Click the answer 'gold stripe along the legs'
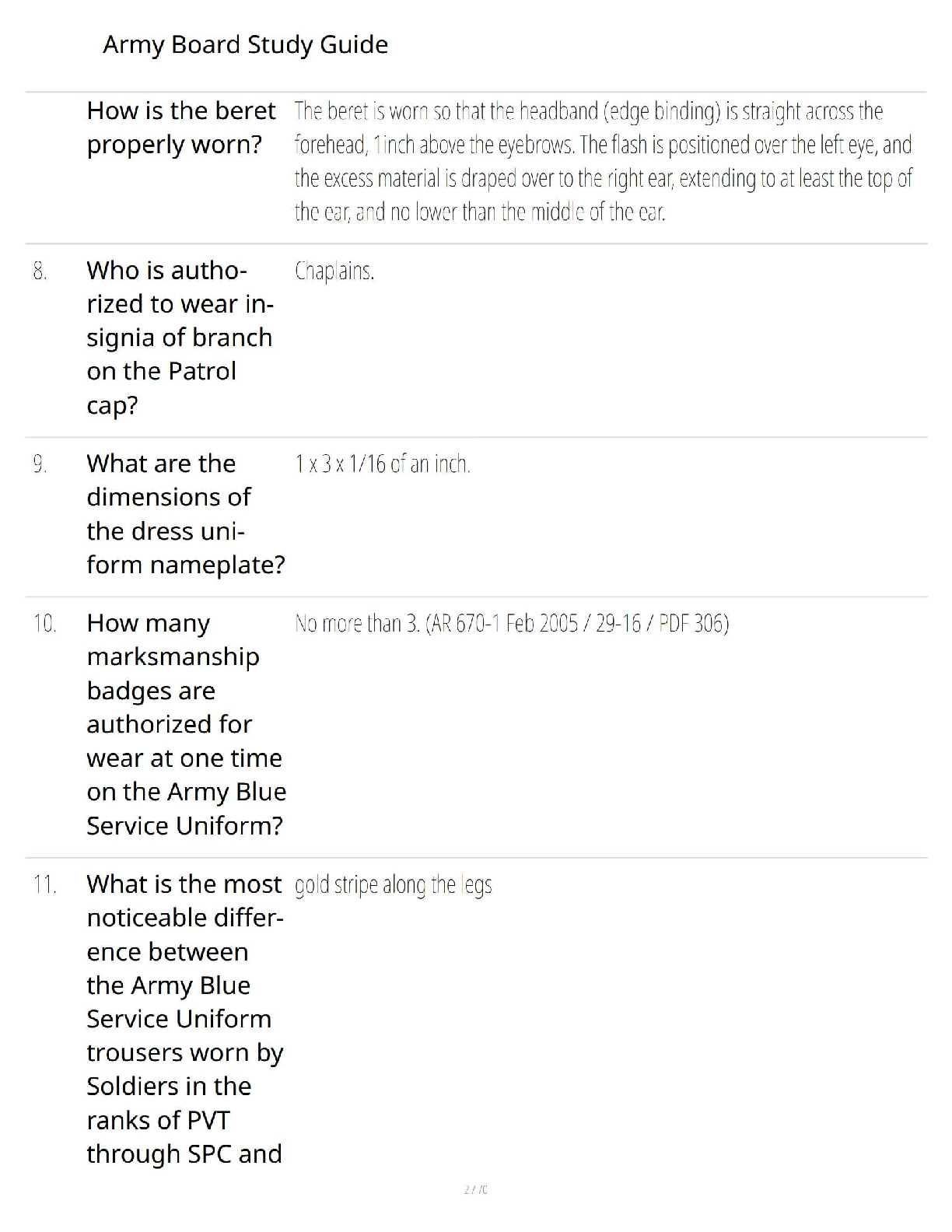This screenshot has width=952, height=1232. 393,886
